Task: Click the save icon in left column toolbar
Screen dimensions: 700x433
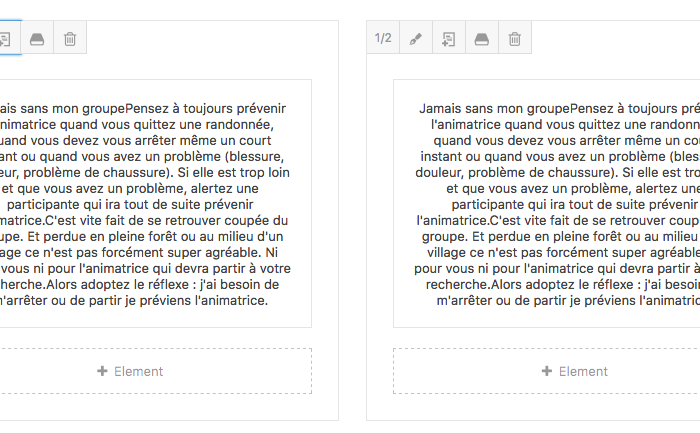Action: click(37, 39)
